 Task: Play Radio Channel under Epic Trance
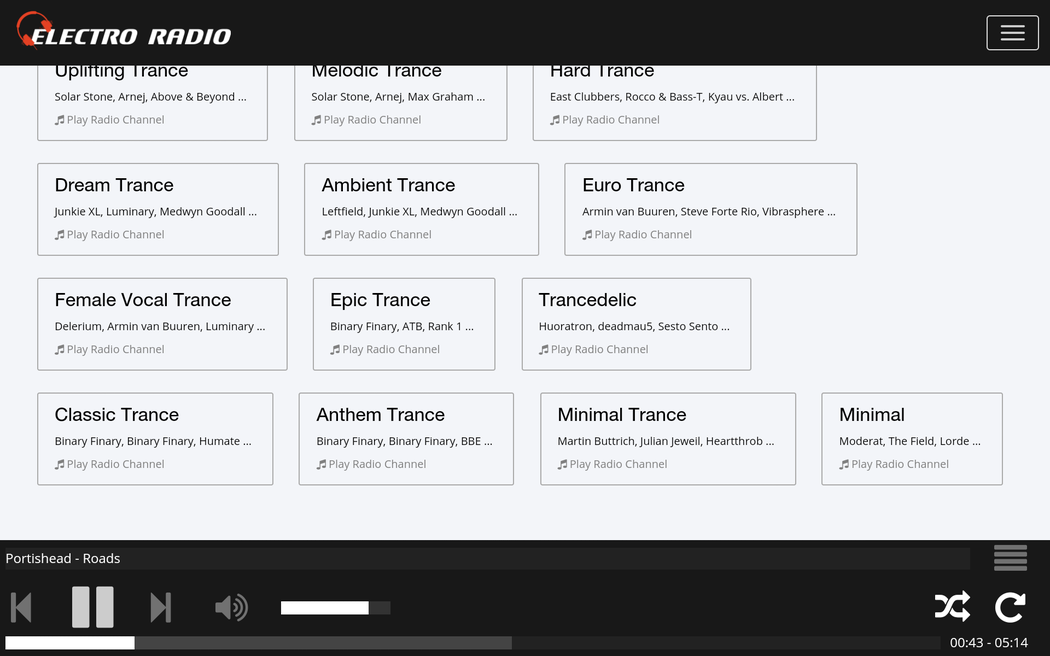point(391,350)
